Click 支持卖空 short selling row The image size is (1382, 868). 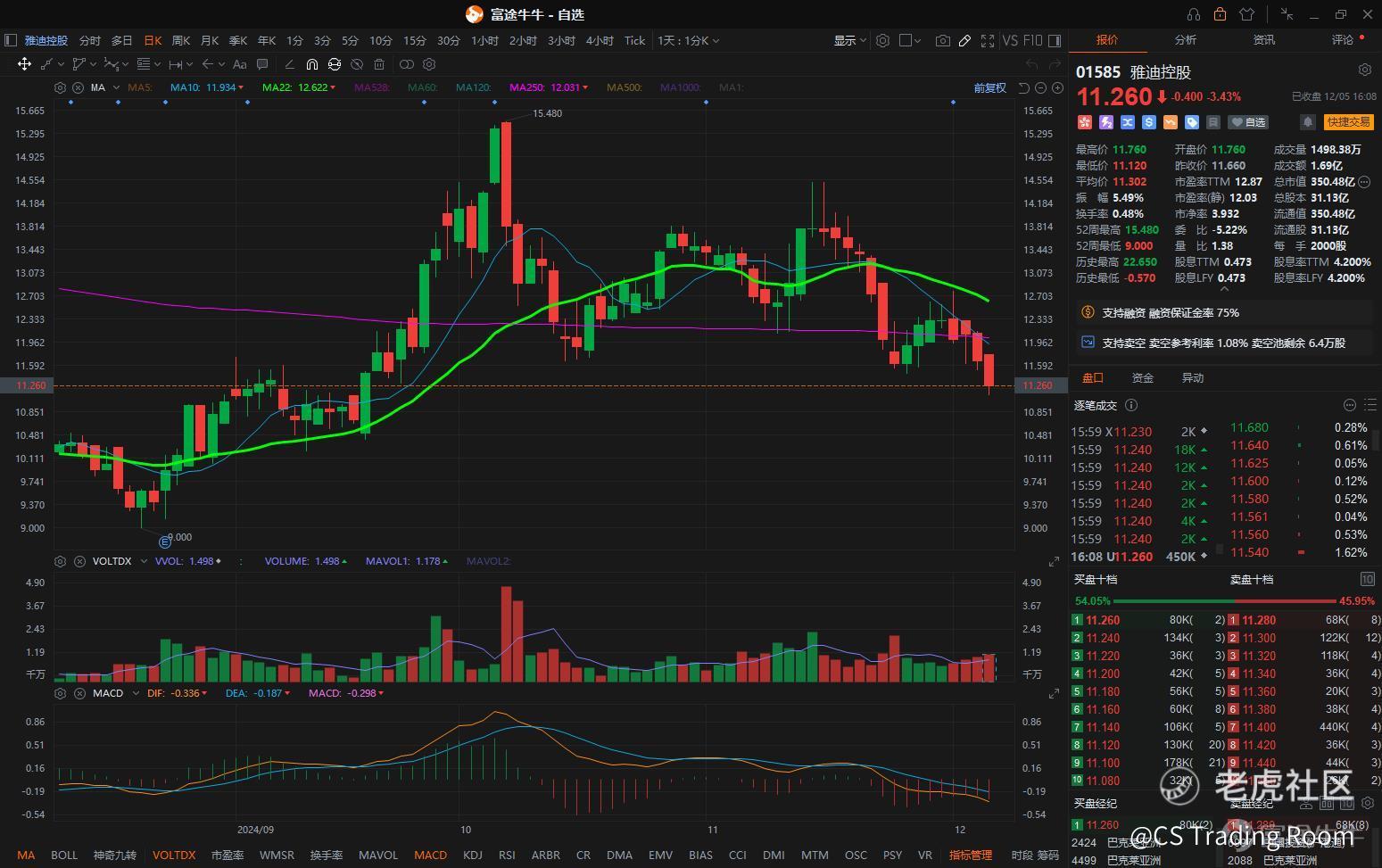(x=1224, y=343)
